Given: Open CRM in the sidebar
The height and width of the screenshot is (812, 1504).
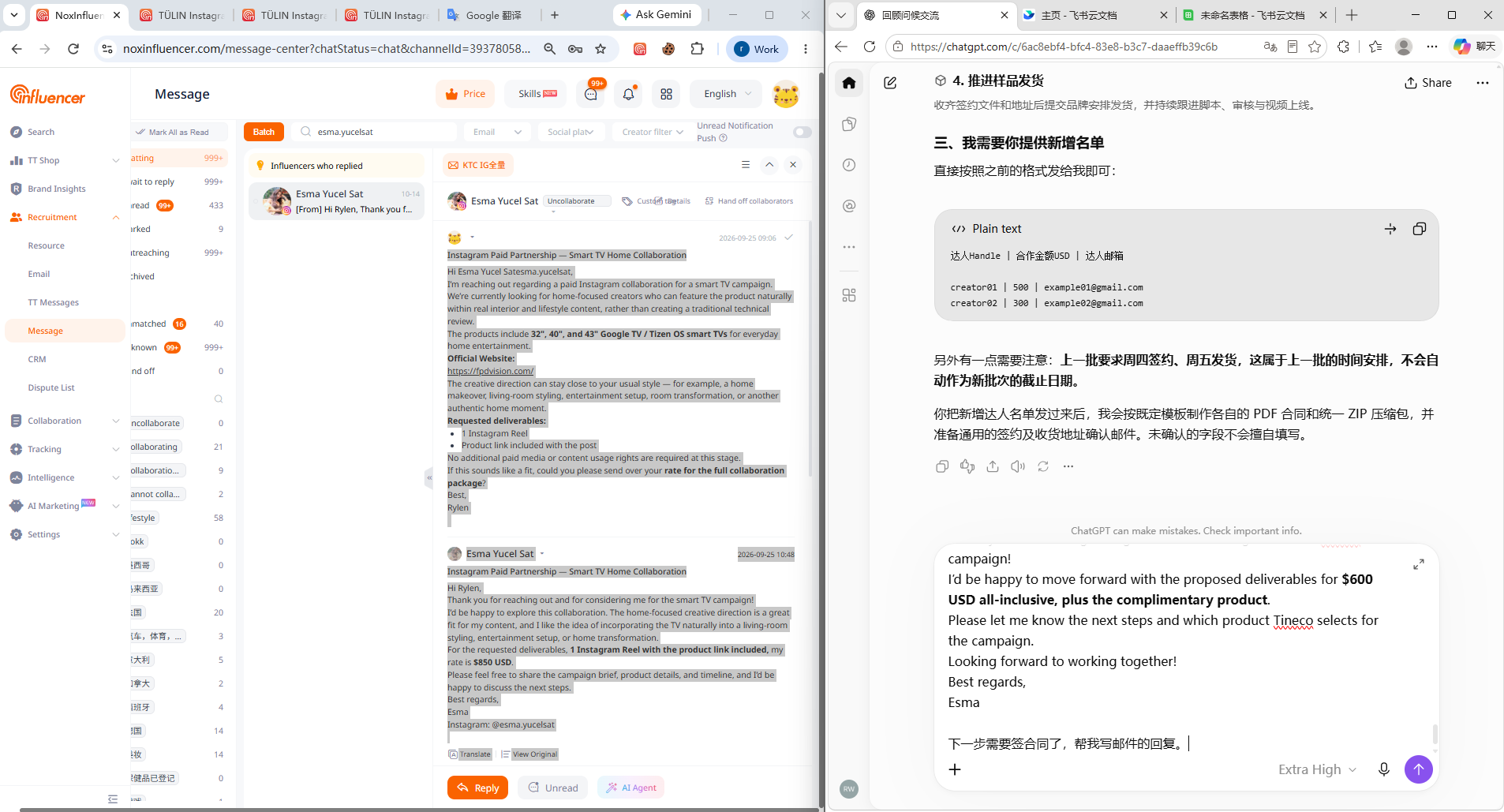Looking at the screenshot, I should [x=37, y=359].
